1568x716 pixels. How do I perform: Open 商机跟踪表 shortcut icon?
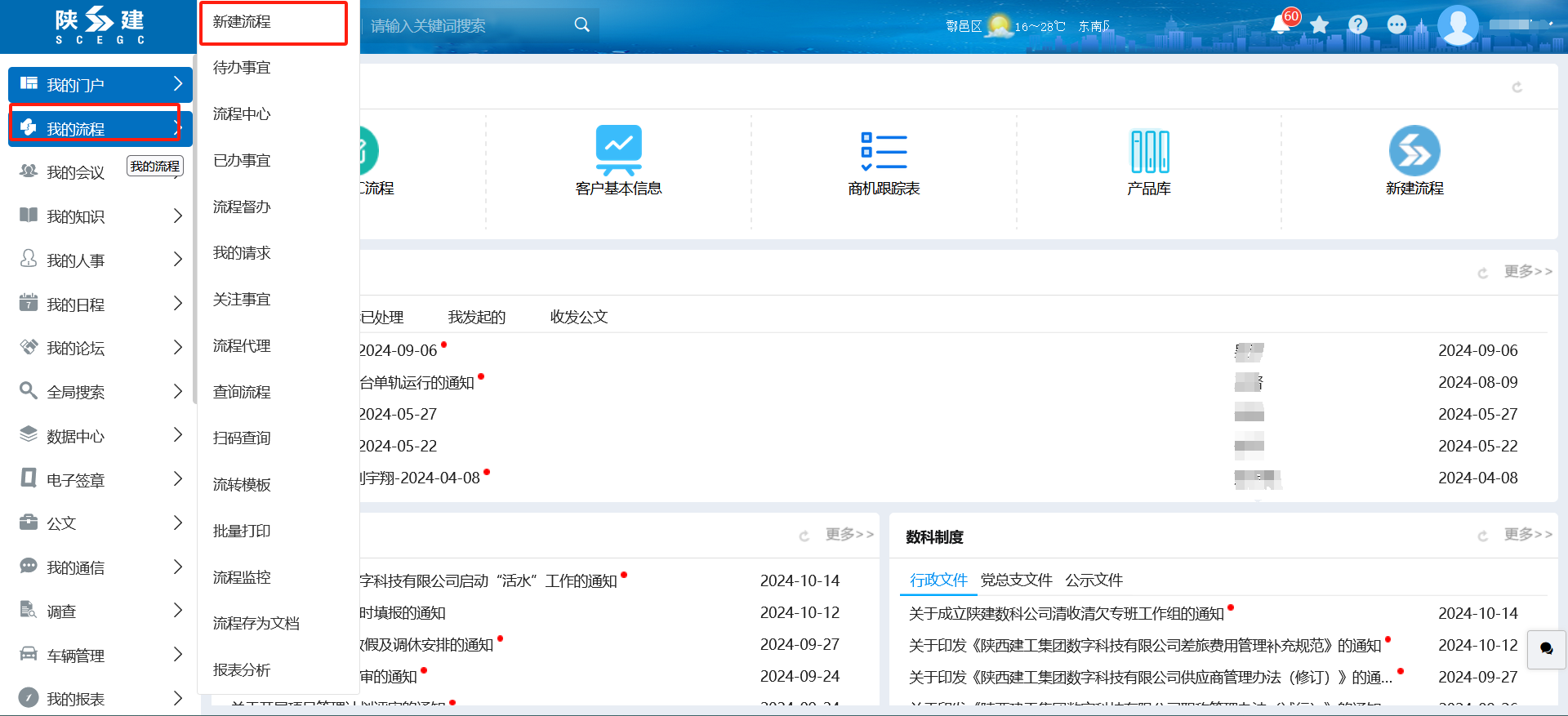click(884, 150)
